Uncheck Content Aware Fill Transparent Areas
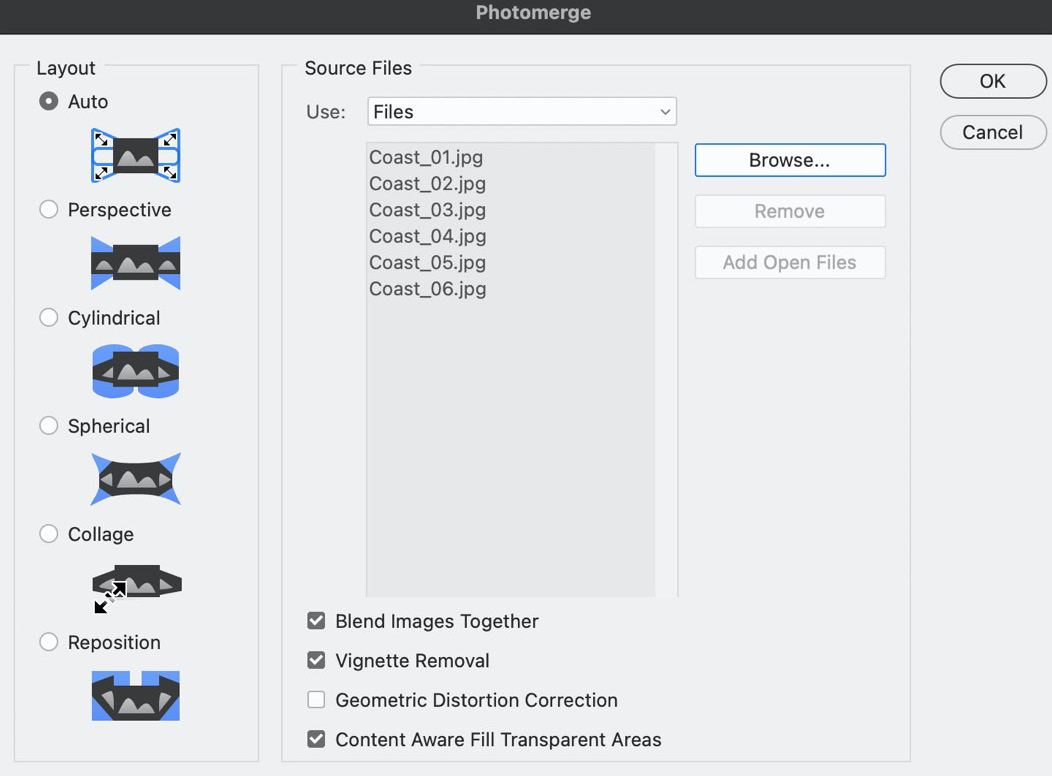1052x776 pixels. [316, 739]
